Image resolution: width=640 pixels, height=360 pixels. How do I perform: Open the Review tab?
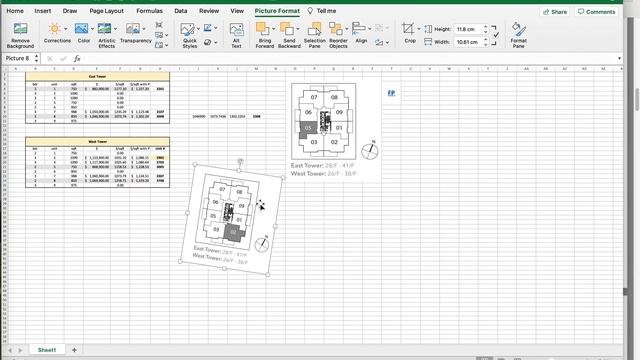tap(209, 11)
